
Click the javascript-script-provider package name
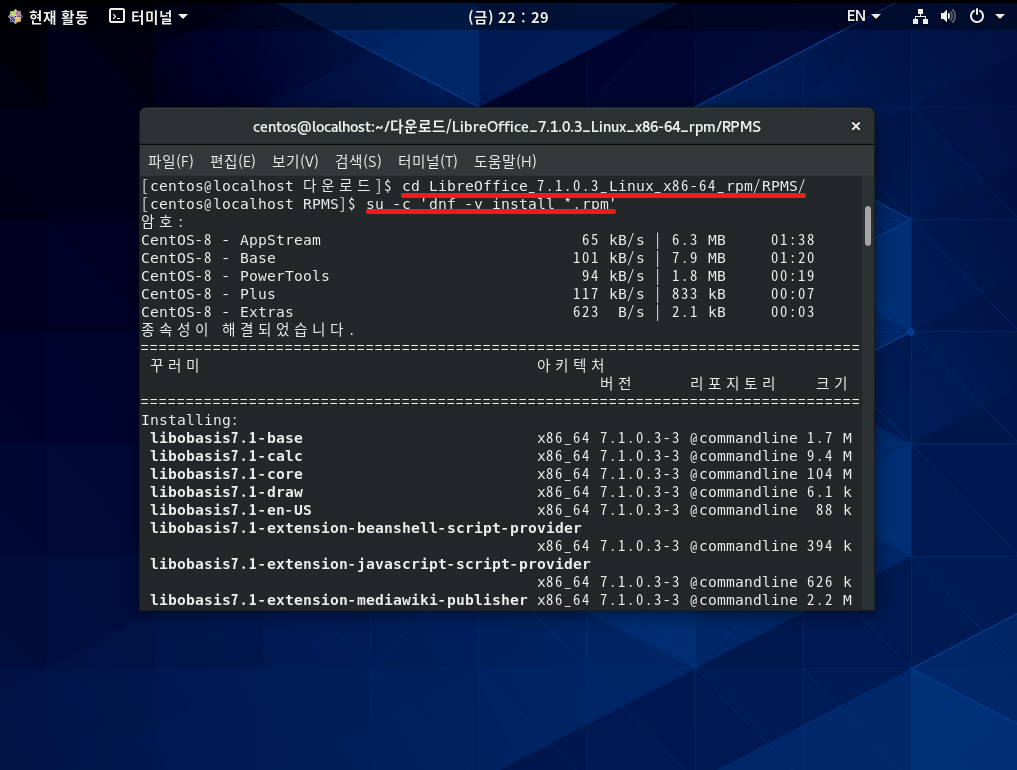pyautogui.click(x=370, y=564)
